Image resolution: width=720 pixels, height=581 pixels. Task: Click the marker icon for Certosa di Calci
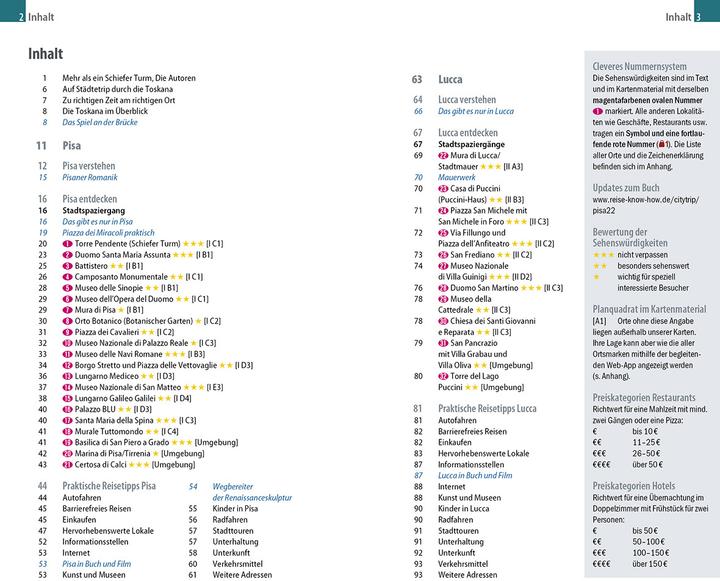[x=67, y=464]
